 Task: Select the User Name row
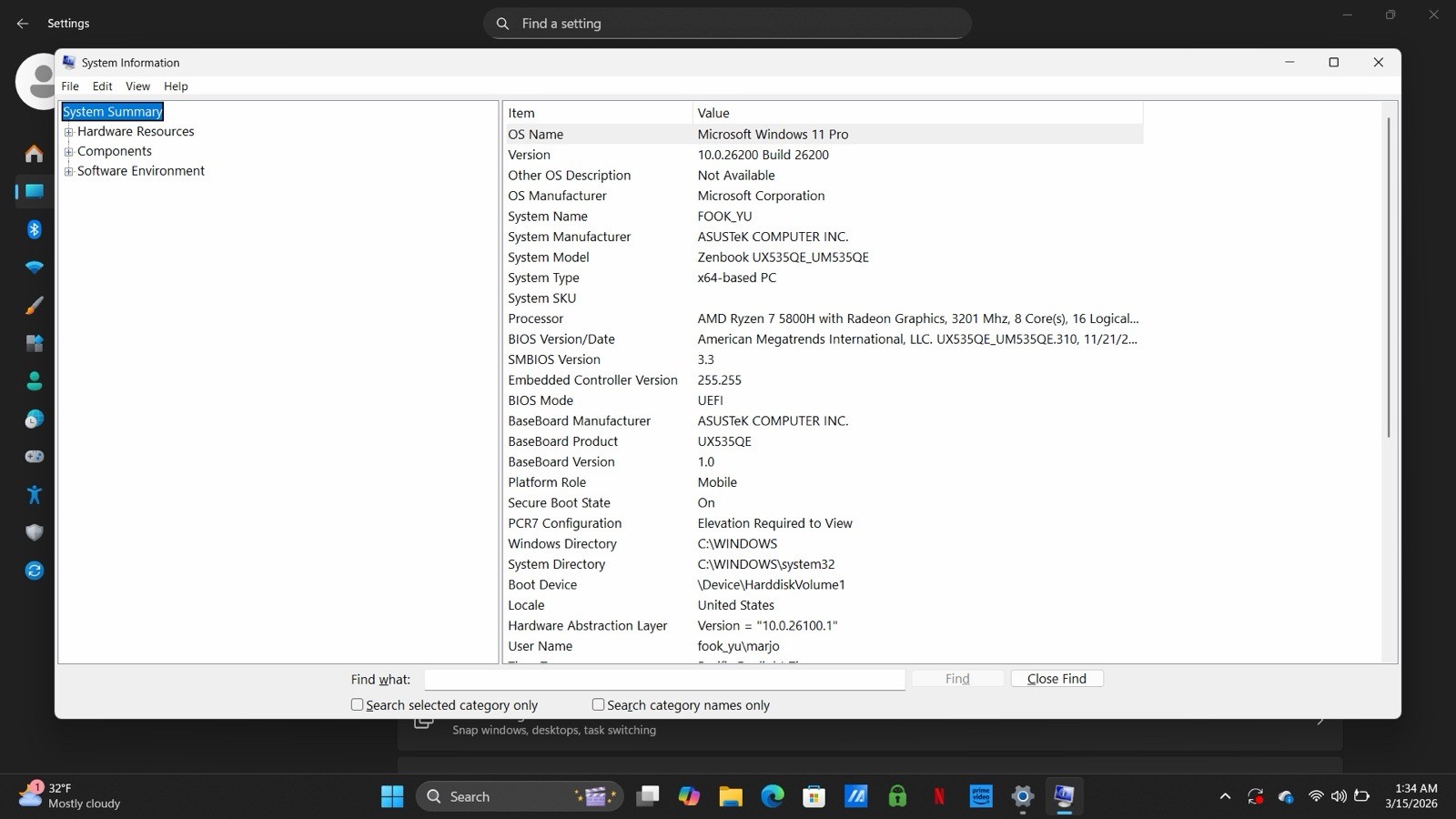pos(823,646)
